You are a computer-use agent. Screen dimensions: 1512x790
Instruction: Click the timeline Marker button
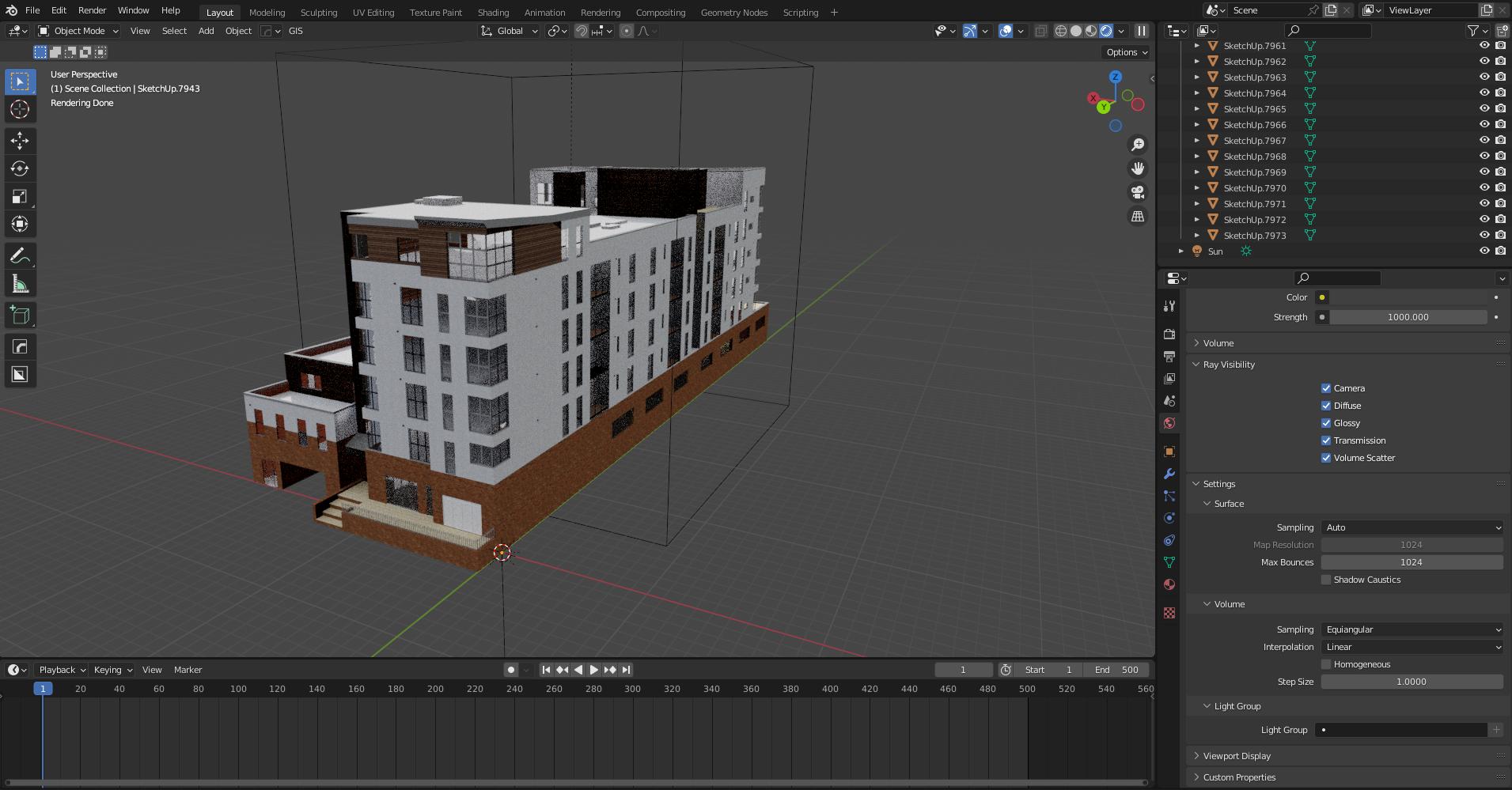click(x=188, y=670)
